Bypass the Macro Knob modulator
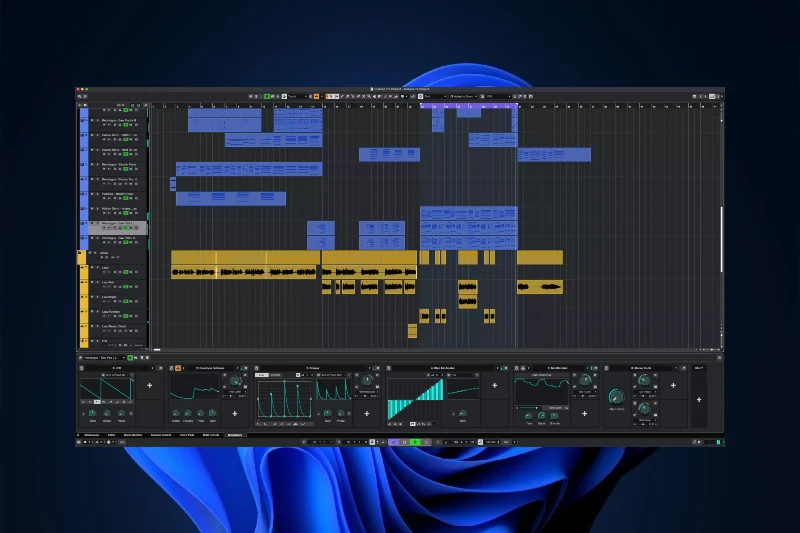This screenshot has height=533, width=800. [607, 368]
